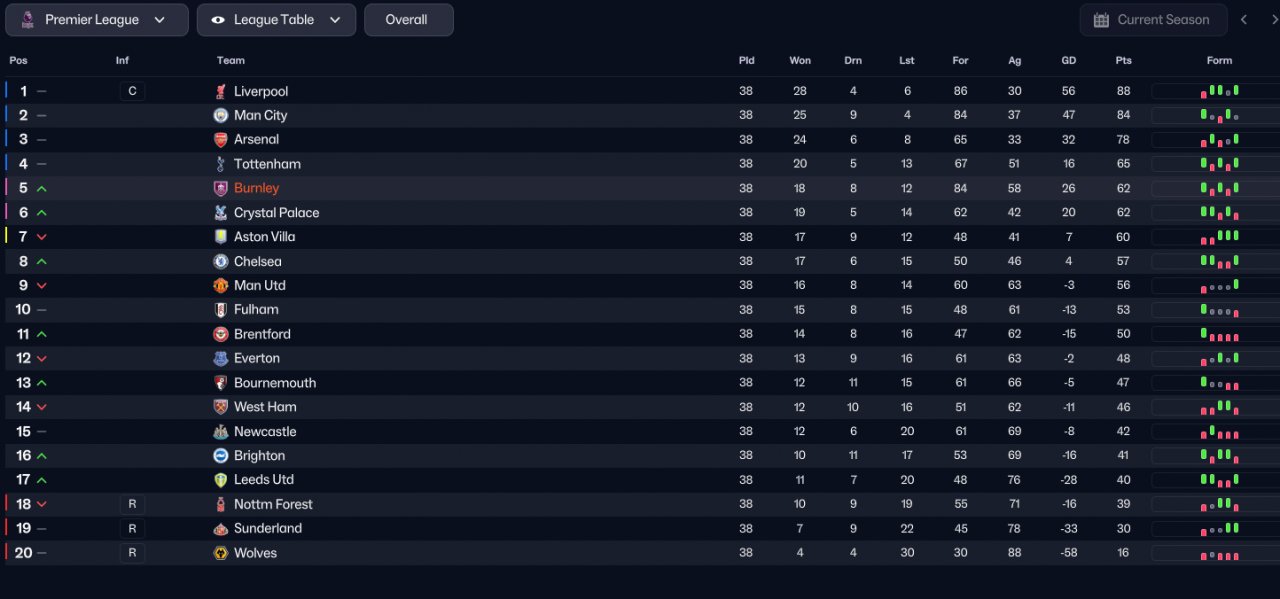Open the Burnley team link

[x=256, y=188]
